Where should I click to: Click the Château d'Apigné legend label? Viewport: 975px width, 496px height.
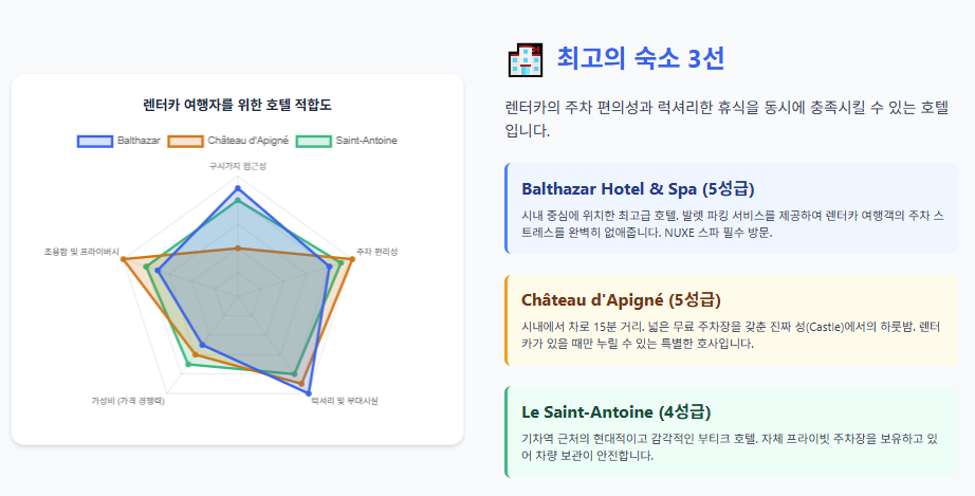[248, 141]
